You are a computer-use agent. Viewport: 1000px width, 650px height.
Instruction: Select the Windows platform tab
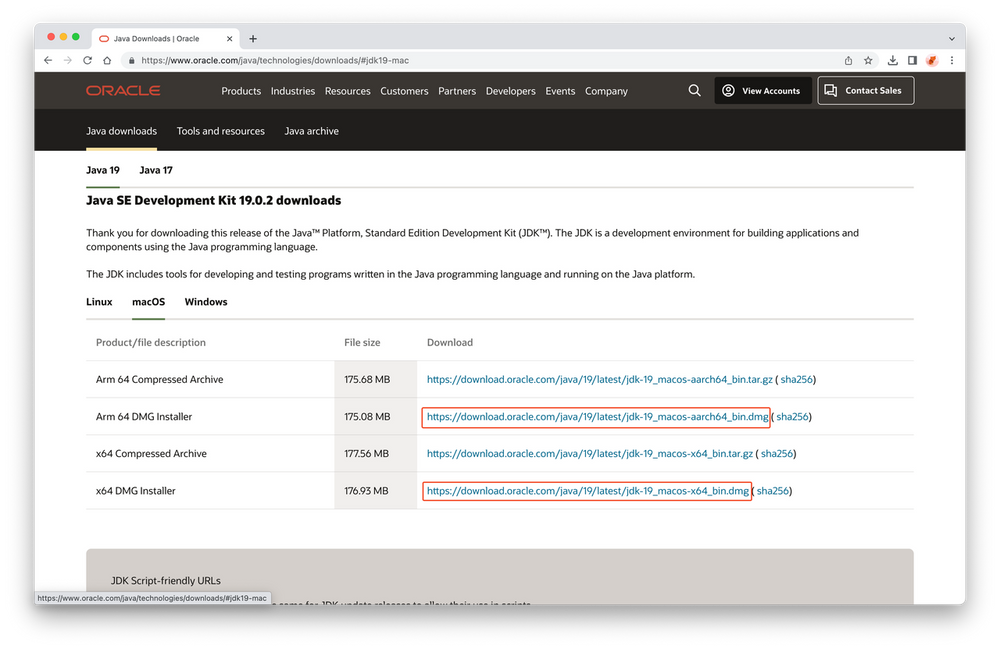[206, 302]
